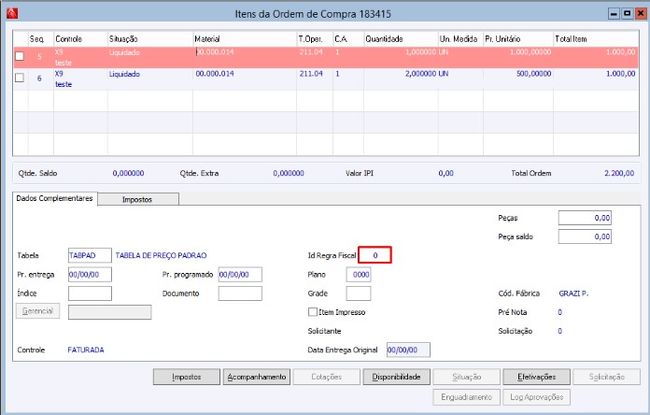Image resolution: width=650 pixels, height=415 pixels.
Task: Open the Efetivações button
Action: coord(536,377)
